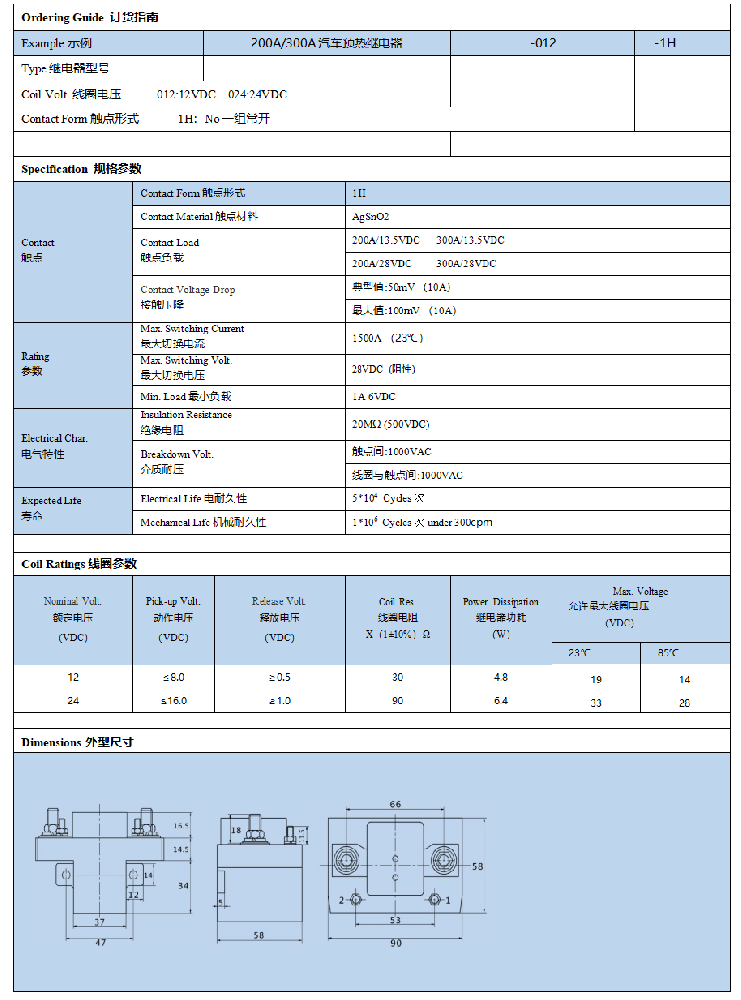This screenshot has width=741, height=1000.
Task: Click the 'Max. Voltage' column header
Action: [640, 608]
